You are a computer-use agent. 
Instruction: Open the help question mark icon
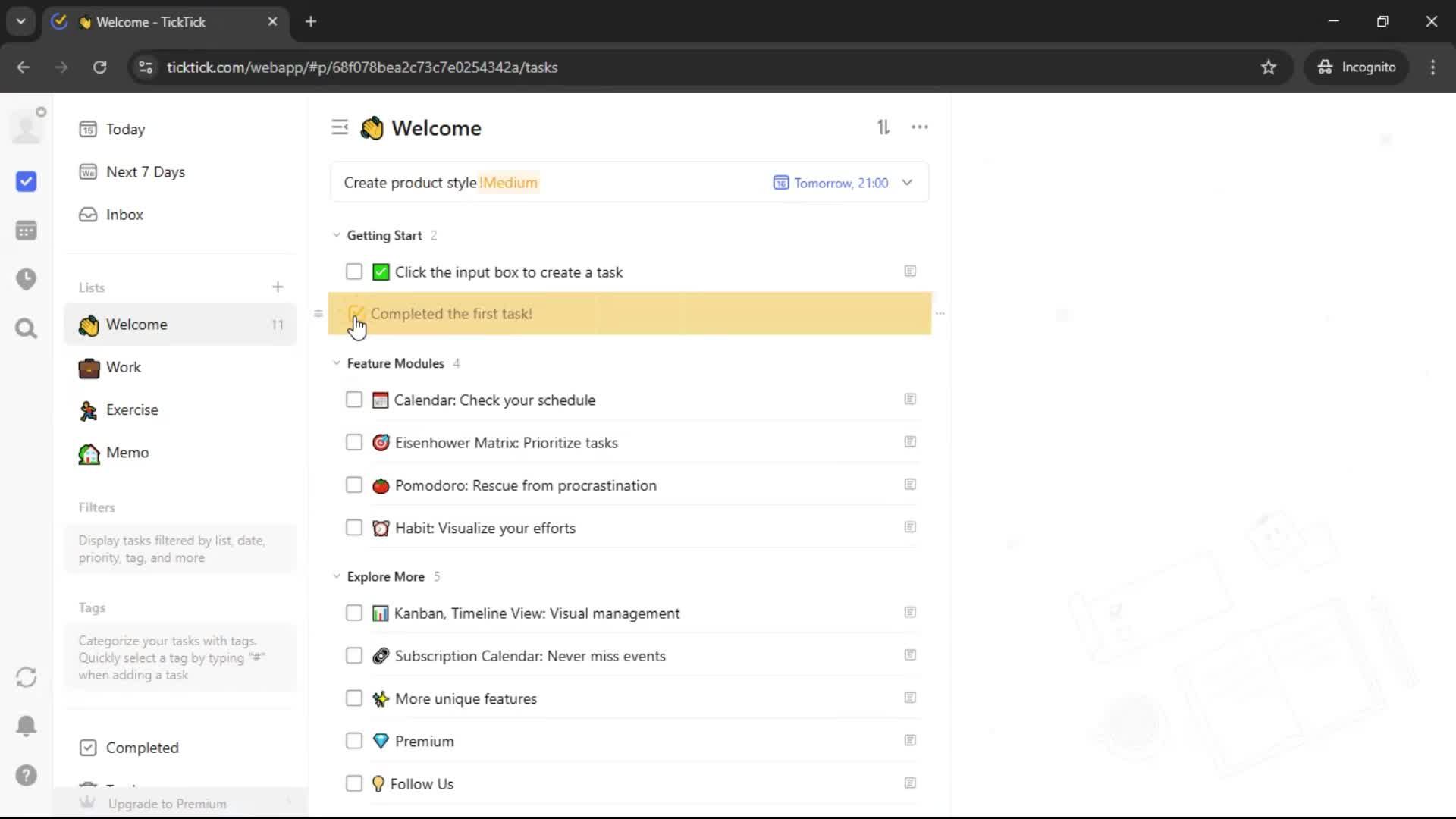[26, 775]
